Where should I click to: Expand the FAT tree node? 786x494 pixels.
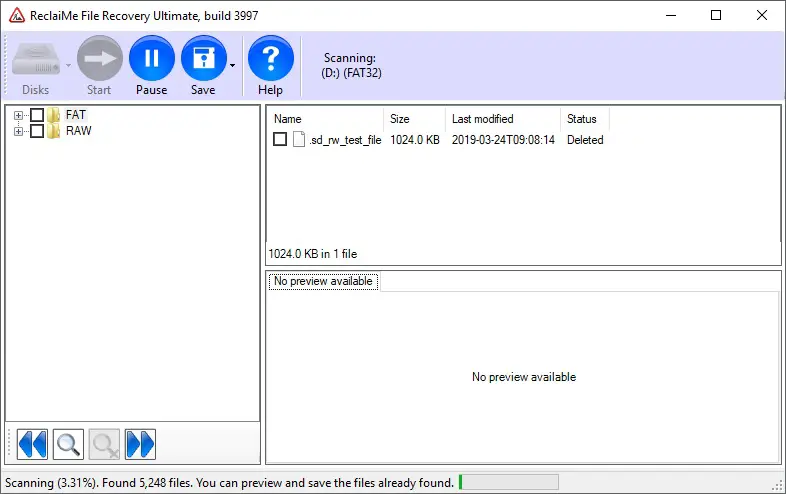19,115
